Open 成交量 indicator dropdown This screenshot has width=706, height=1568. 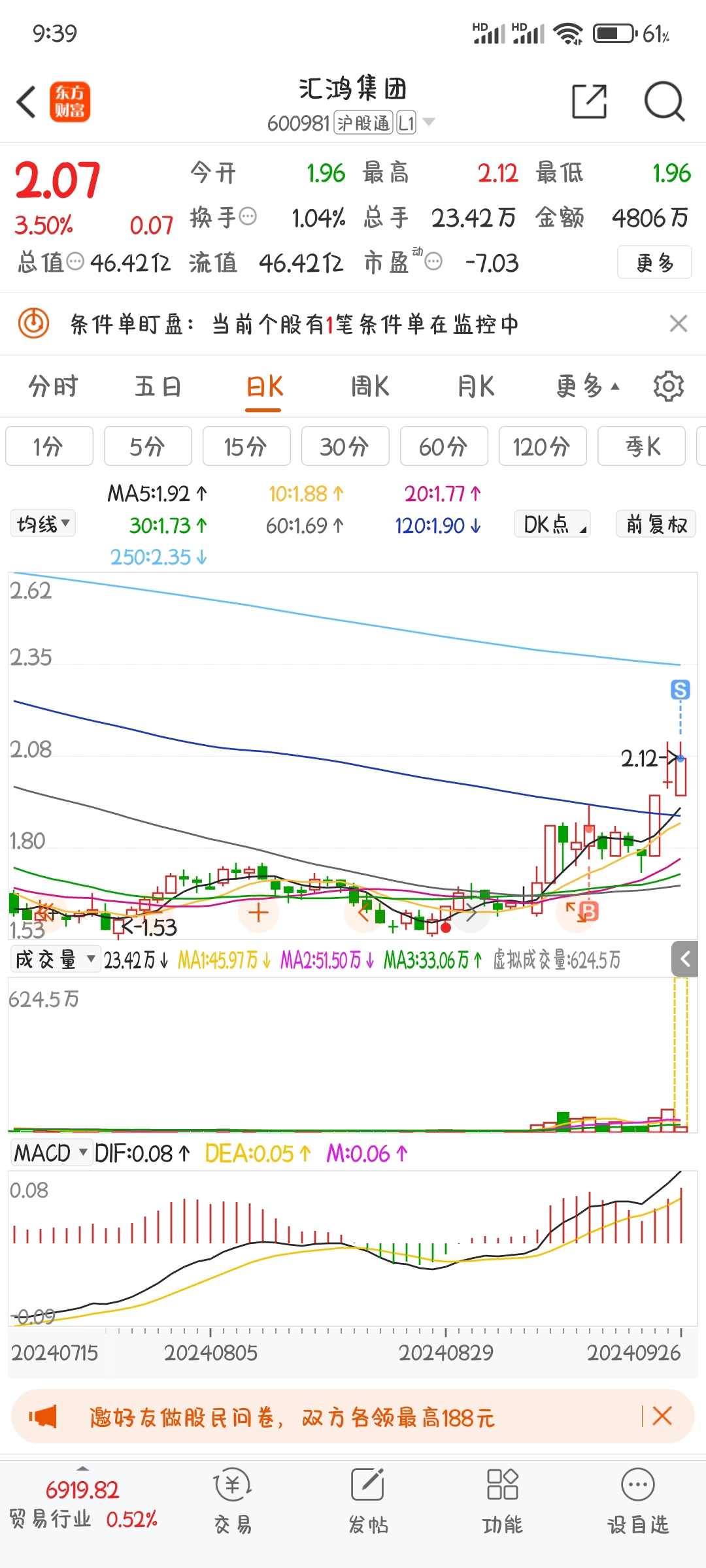tap(55, 959)
